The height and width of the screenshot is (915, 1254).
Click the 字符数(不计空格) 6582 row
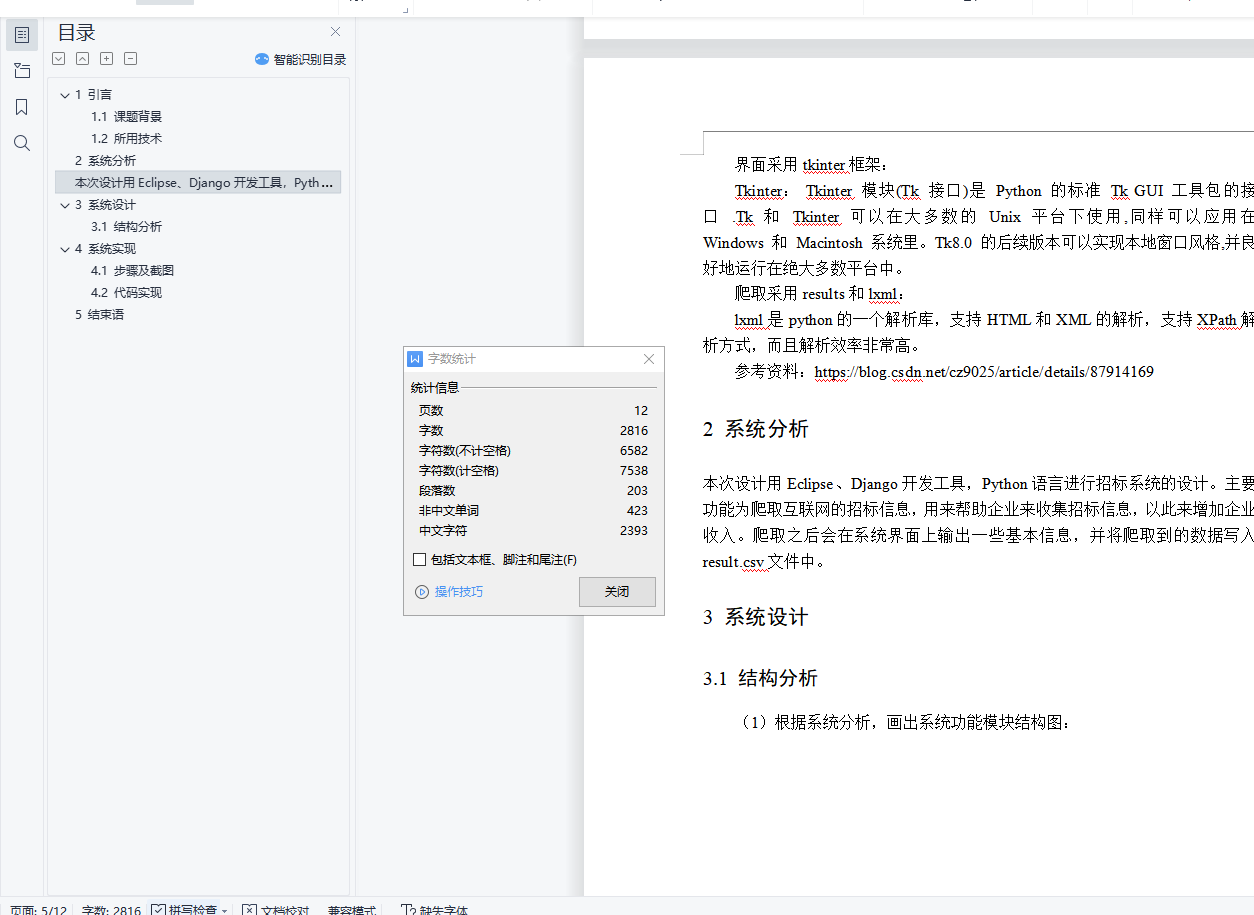pos(533,451)
